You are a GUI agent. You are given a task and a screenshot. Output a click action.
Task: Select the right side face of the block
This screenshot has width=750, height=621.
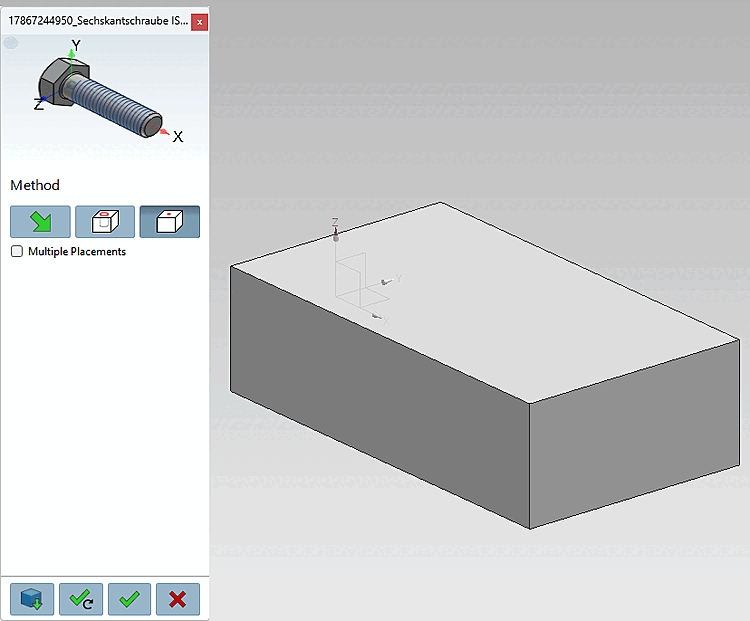(634, 433)
